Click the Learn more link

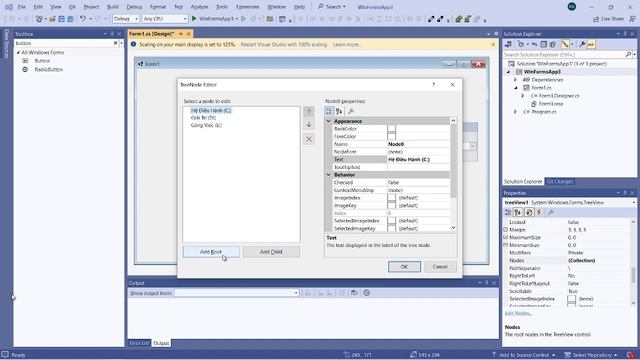point(347,44)
